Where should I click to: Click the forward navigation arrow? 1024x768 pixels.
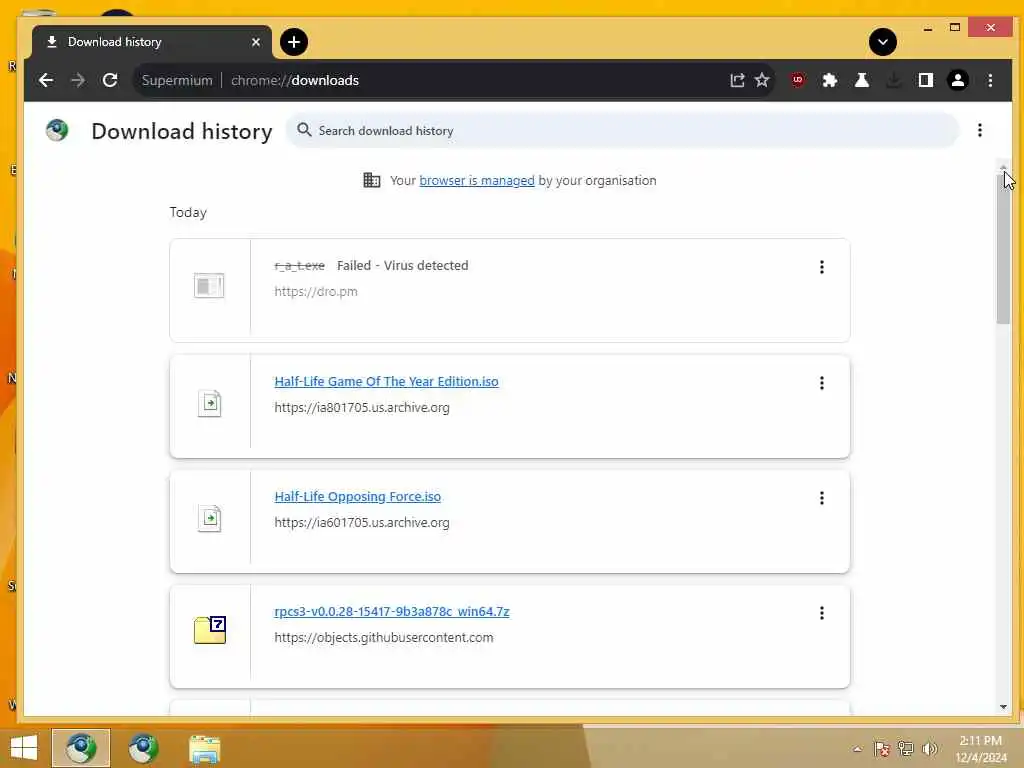point(78,80)
